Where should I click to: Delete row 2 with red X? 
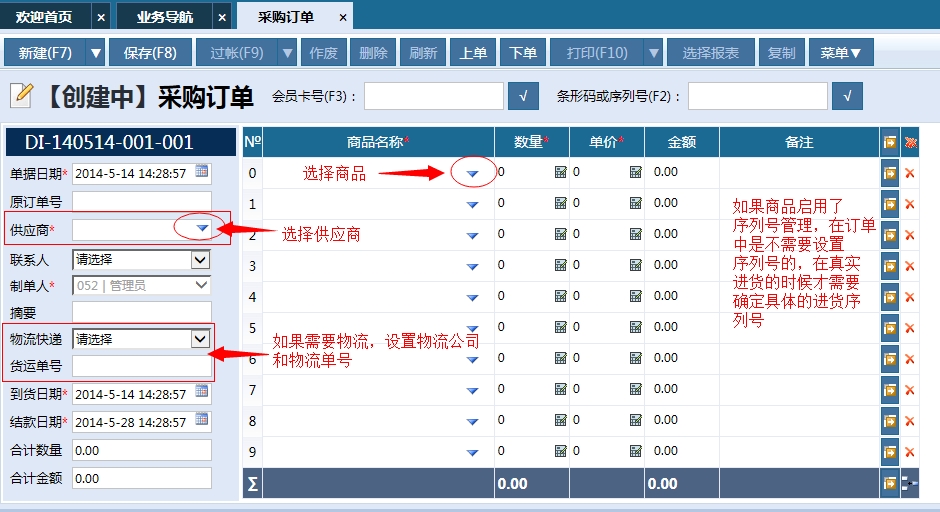click(x=910, y=235)
